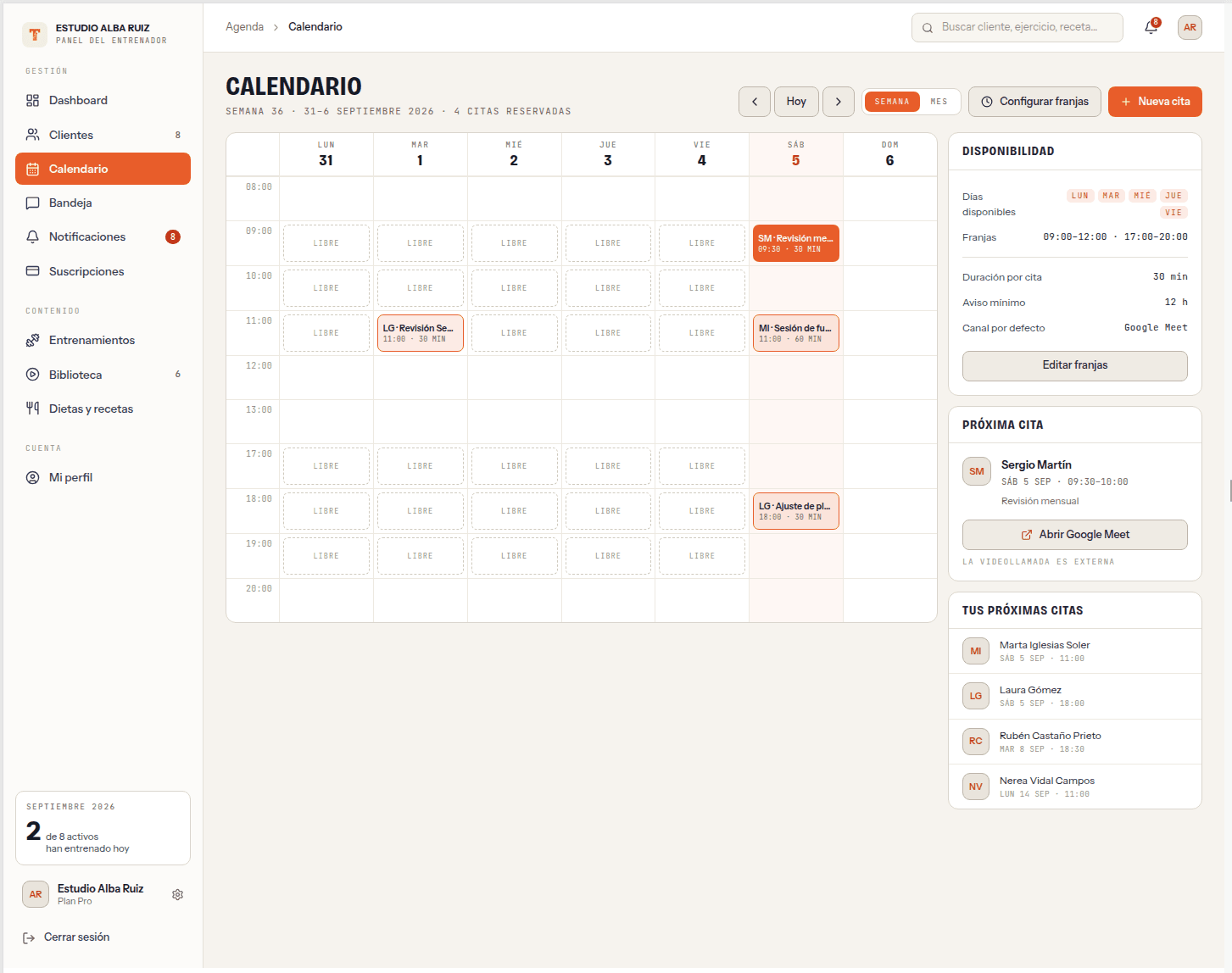
Task: Open the Clientes section
Action: click(103, 135)
